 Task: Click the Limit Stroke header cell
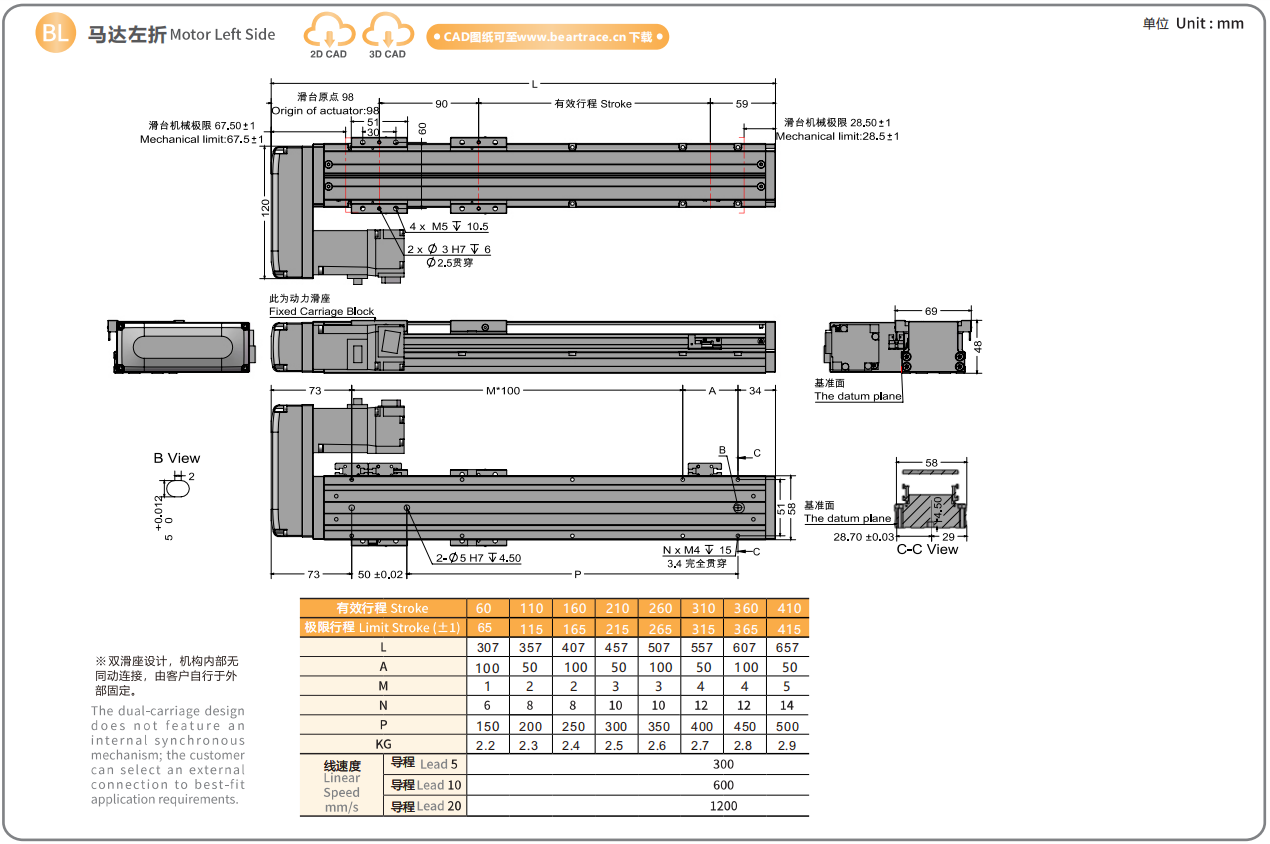383,628
